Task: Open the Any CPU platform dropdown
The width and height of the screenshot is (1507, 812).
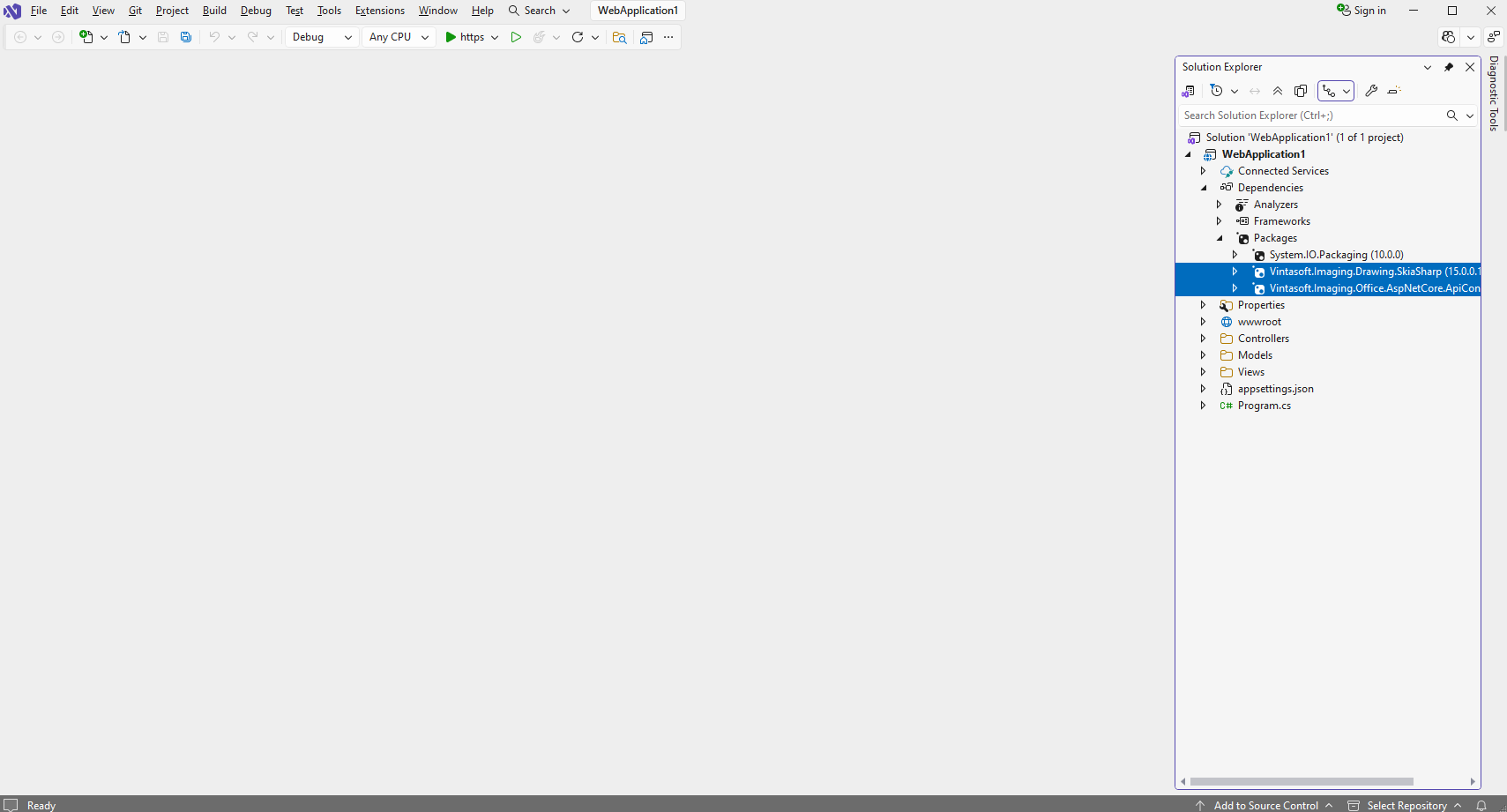Action: point(399,37)
